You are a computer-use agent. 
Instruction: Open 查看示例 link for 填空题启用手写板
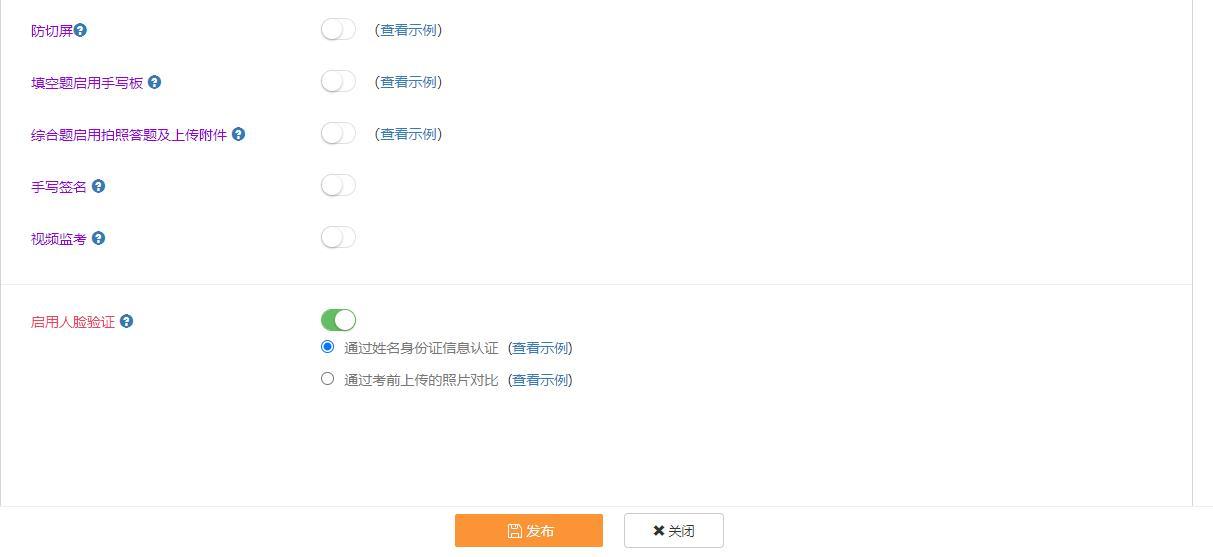click(408, 82)
